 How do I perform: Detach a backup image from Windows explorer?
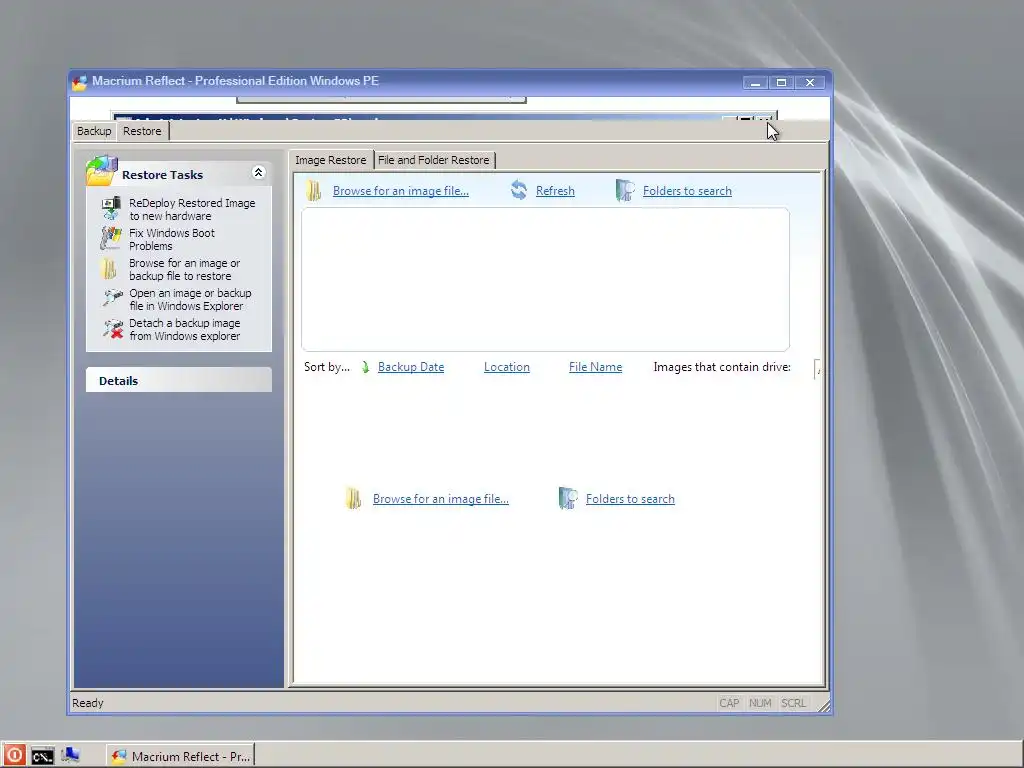(x=185, y=330)
